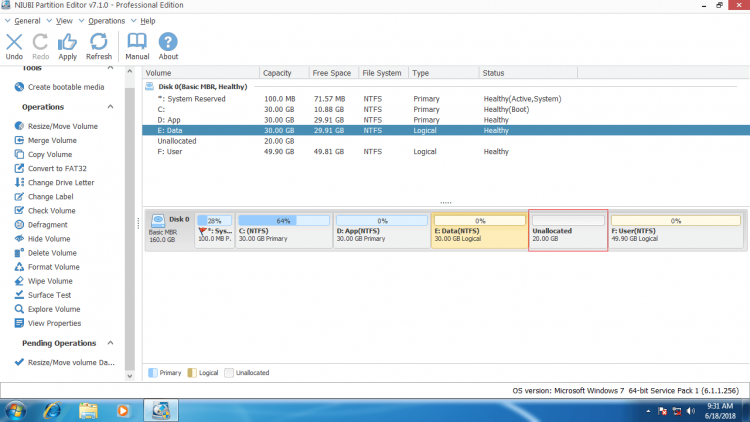Launch Internet Explorer from taskbar
The height and width of the screenshot is (422, 750).
pyautogui.click(x=53, y=411)
